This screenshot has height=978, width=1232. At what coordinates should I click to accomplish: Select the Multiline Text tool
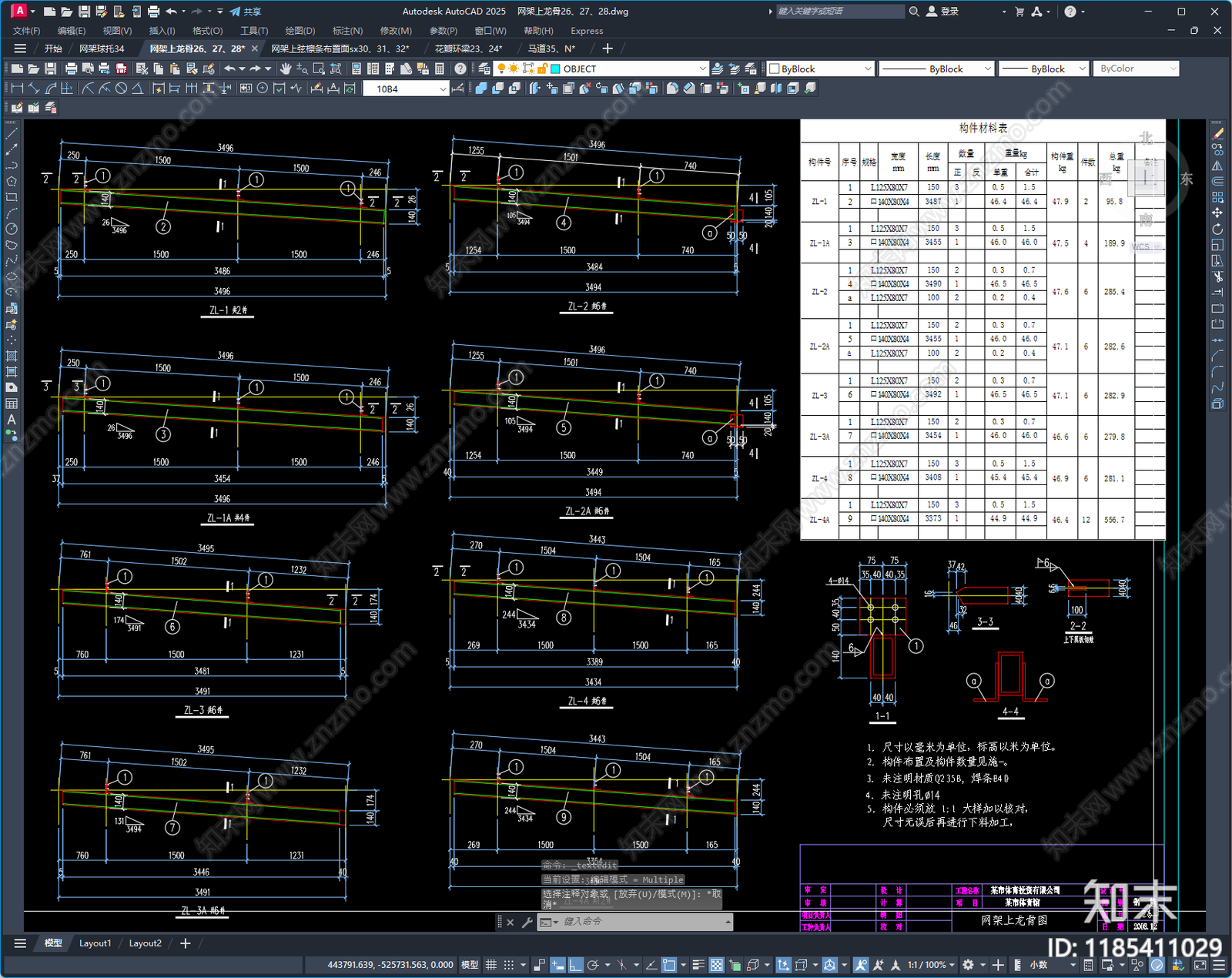point(12,420)
